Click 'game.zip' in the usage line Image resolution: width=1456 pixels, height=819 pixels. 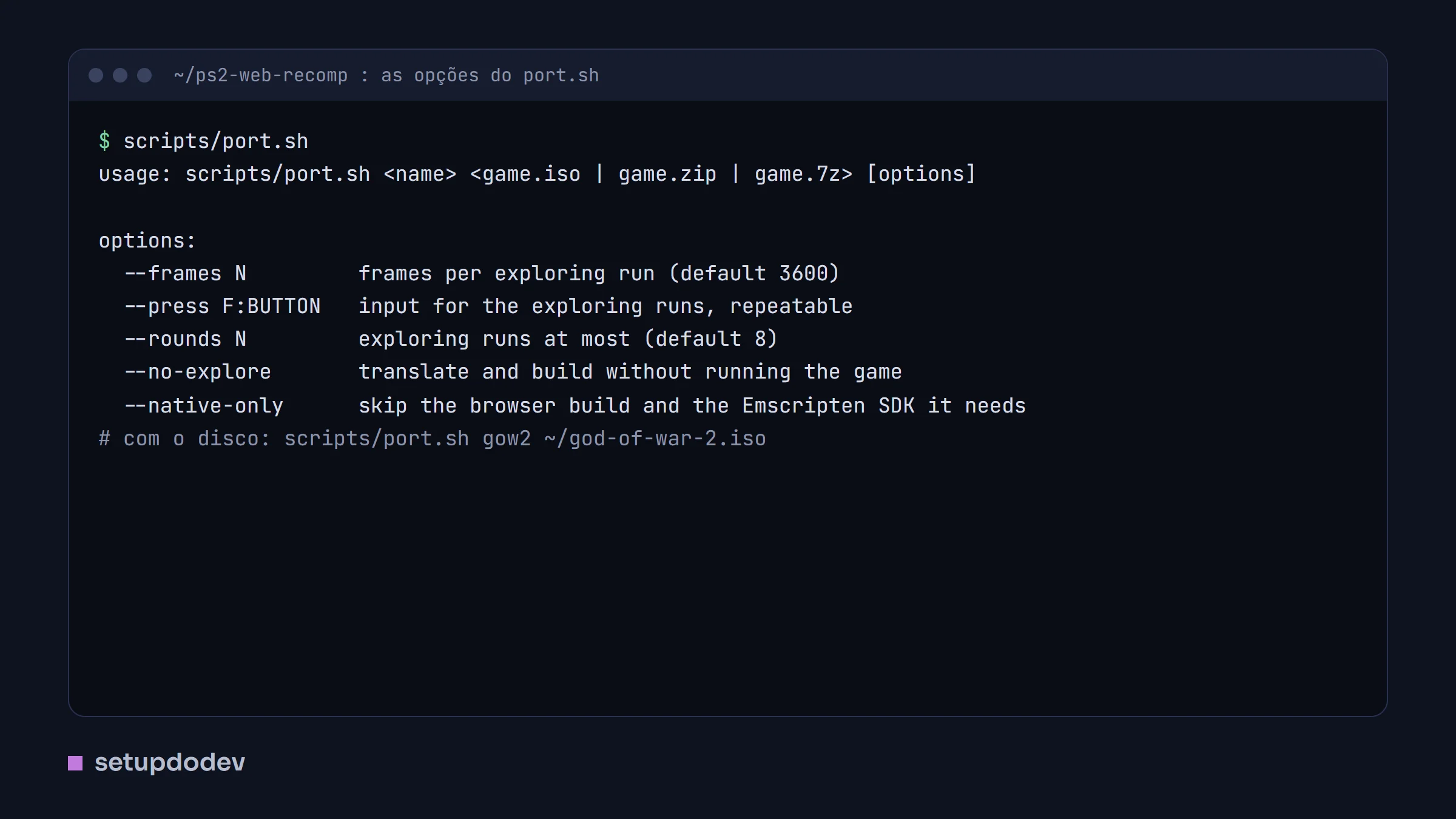tap(667, 174)
